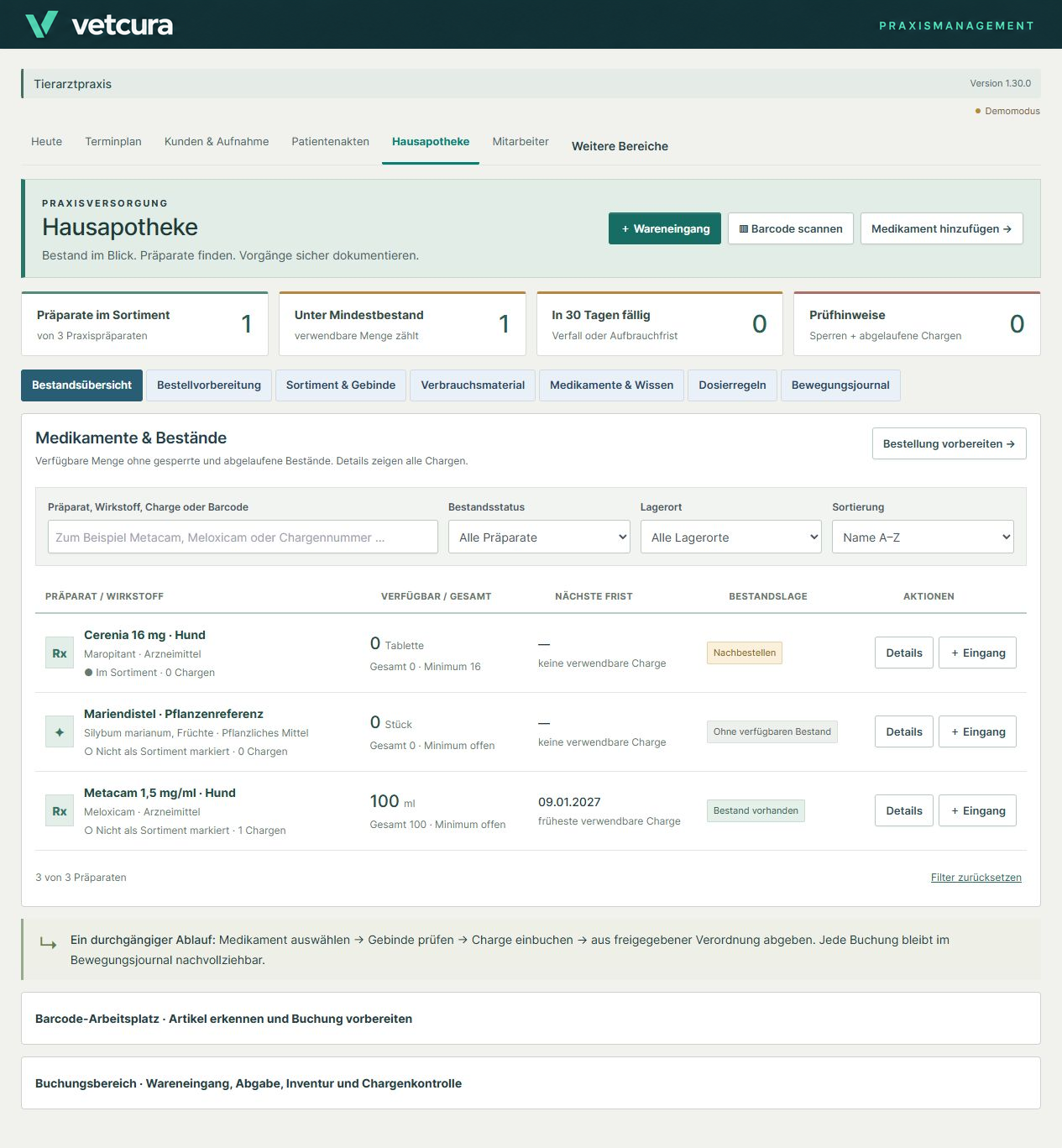Image resolution: width=1062 pixels, height=1148 pixels.
Task: Click the Rx icon beside Cerenia 16 mg
Action: 60,653
